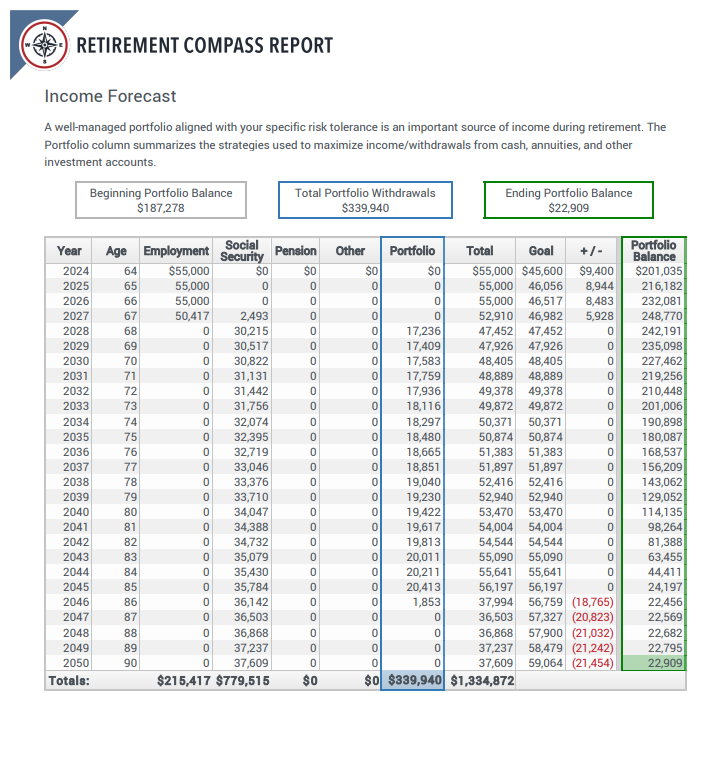The width and height of the screenshot is (709, 769).
Task: Click the Ending Portfolio Balance $22,909 box
Action: [x=568, y=200]
